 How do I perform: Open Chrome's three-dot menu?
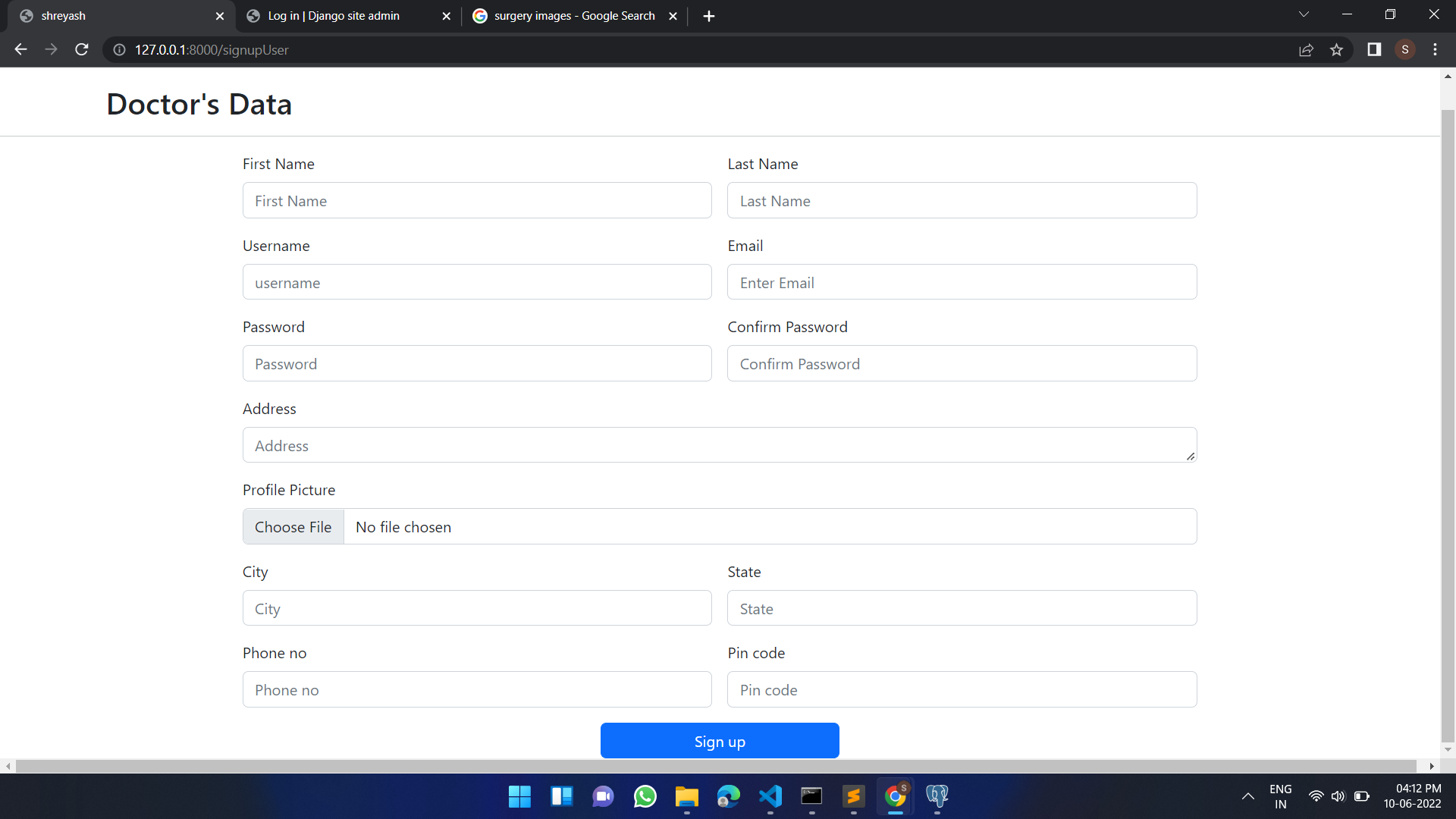[x=1435, y=49]
